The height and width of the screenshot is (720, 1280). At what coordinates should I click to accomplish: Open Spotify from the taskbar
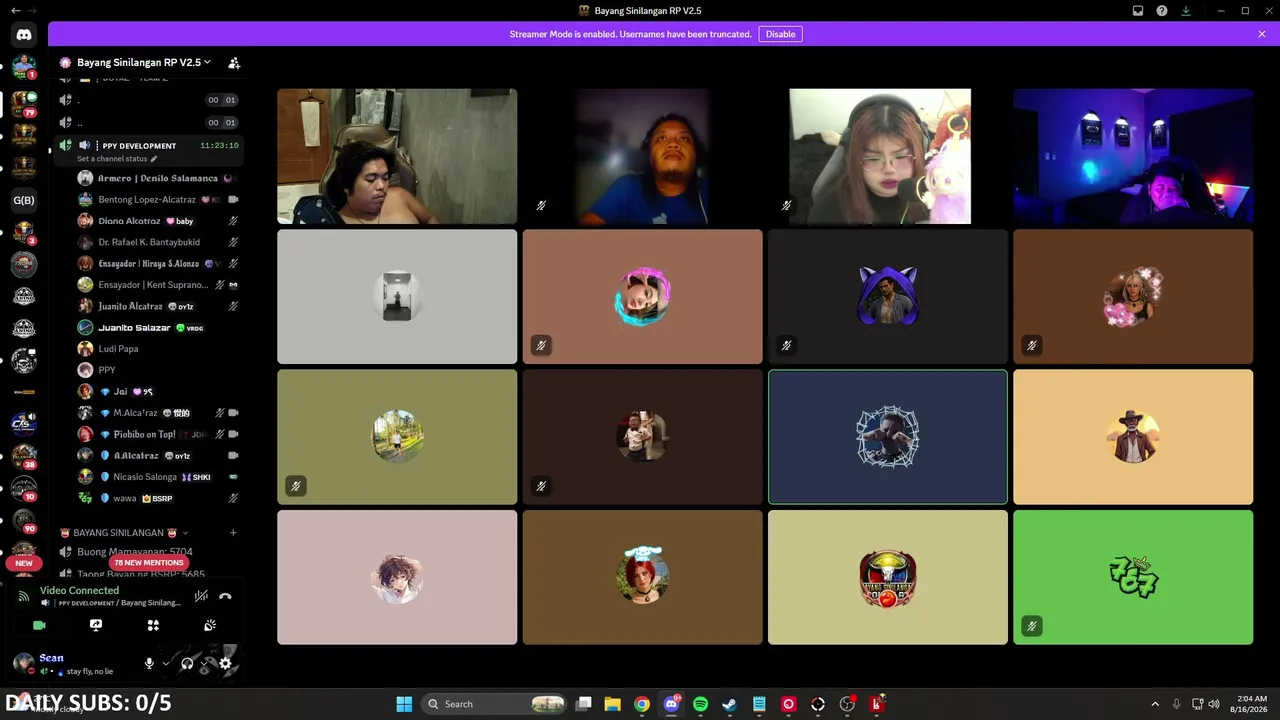(x=700, y=704)
